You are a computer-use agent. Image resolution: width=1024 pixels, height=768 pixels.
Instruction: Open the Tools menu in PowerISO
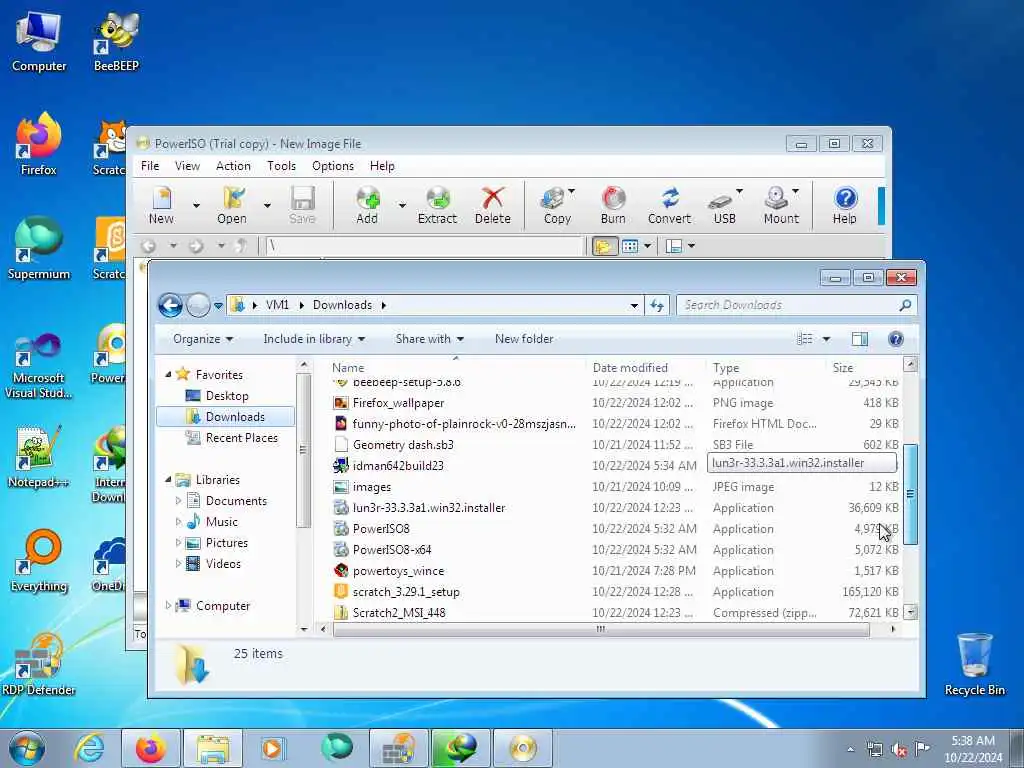[281, 166]
